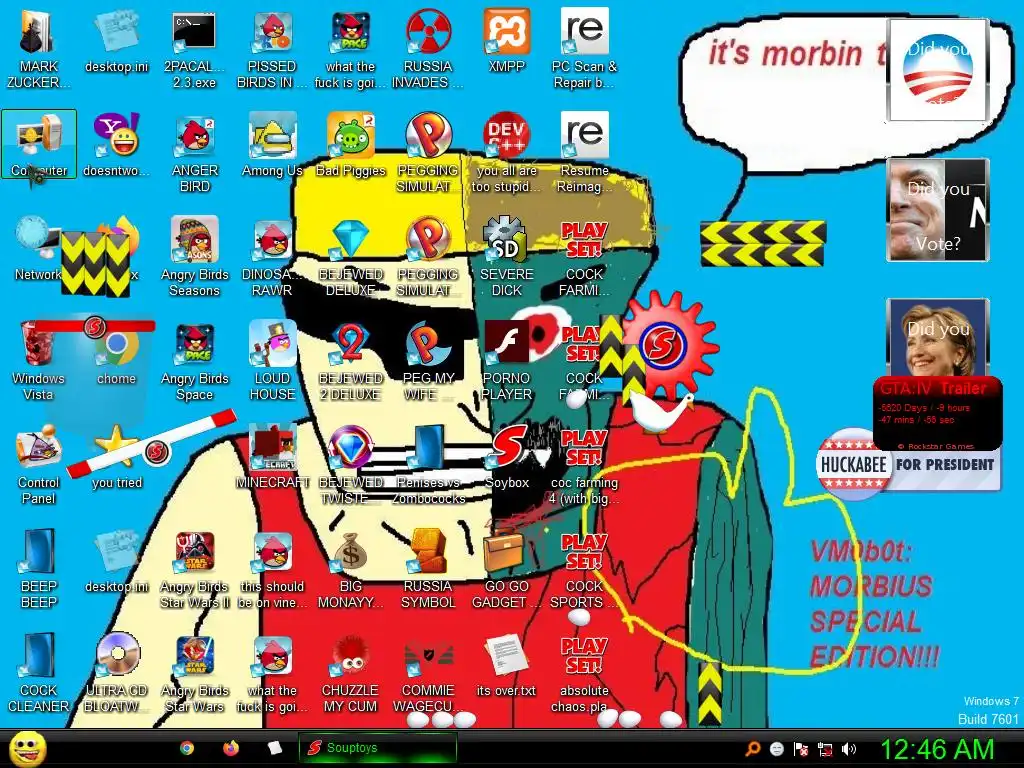Launch Chrome from the taskbar
The height and width of the screenshot is (768, 1024).
[x=187, y=748]
